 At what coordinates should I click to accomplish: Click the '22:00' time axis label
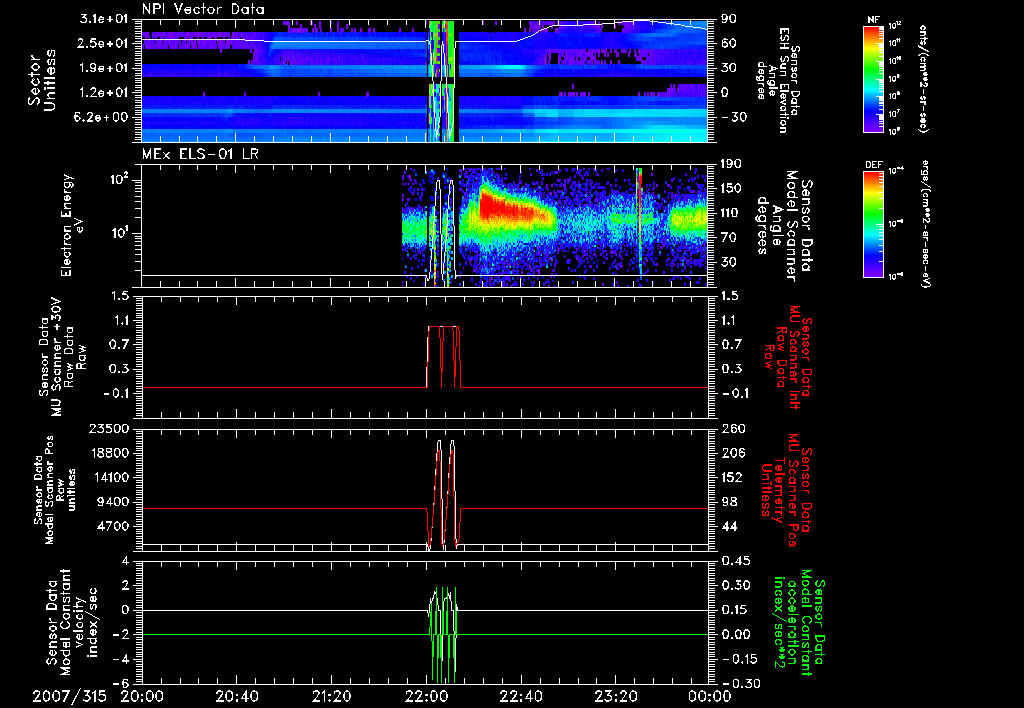[x=426, y=696]
